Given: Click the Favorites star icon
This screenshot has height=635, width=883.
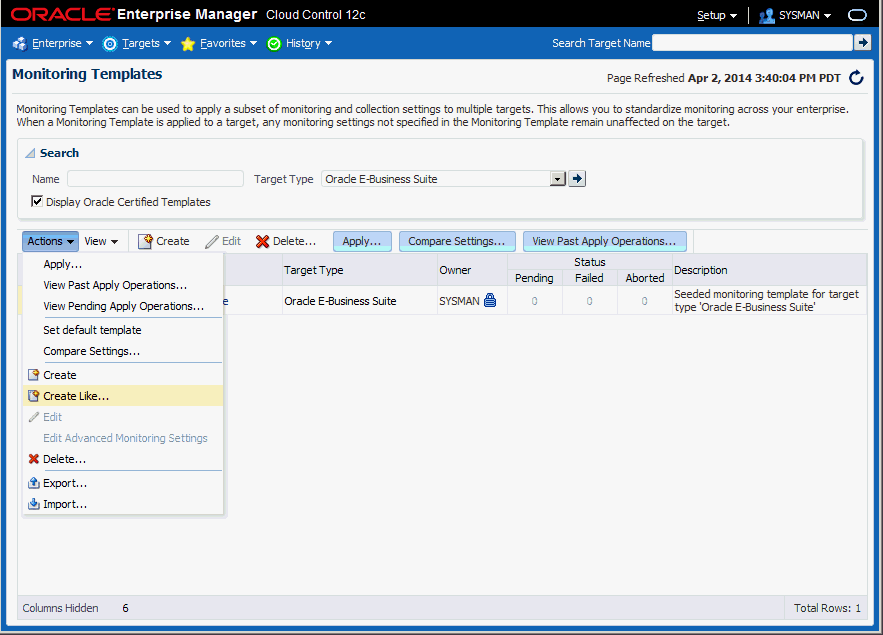Looking at the screenshot, I should [x=188, y=43].
